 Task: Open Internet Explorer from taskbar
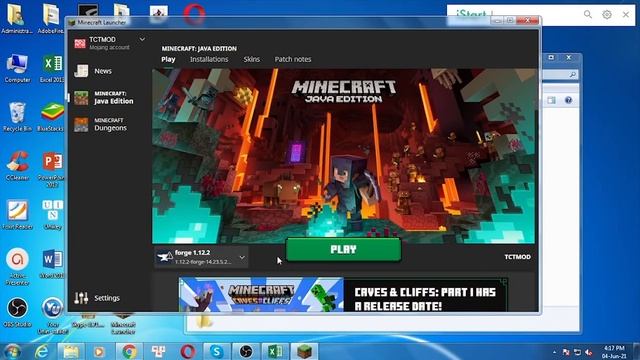click(41, 351)
